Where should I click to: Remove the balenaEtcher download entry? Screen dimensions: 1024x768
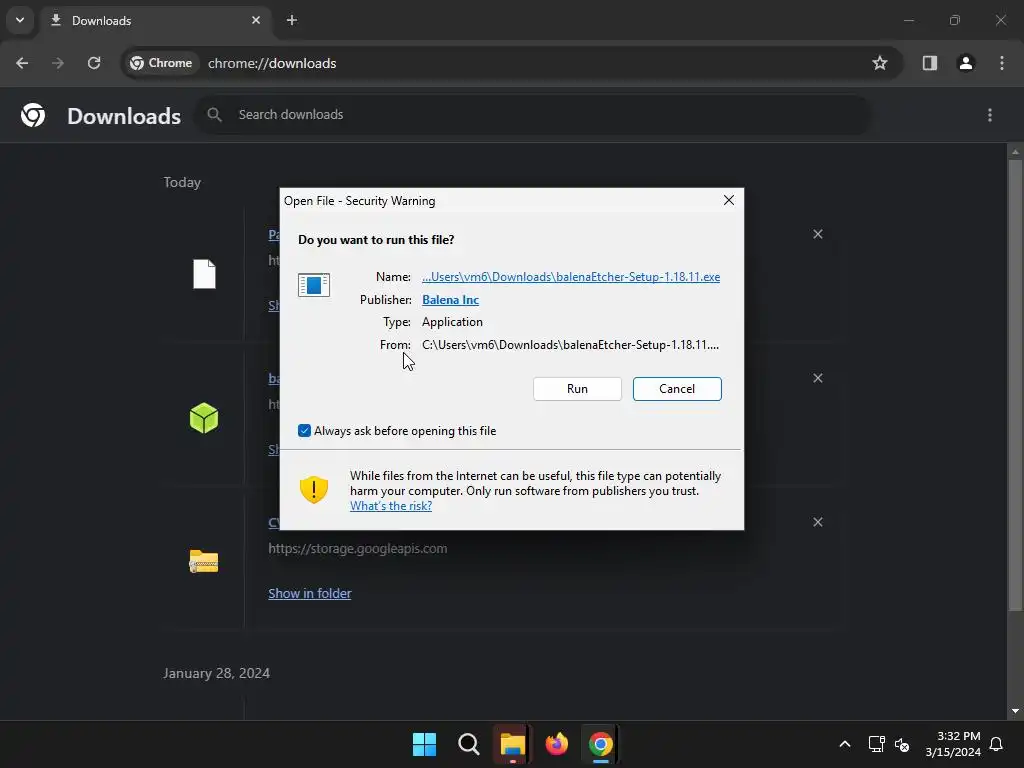point(818,378)
